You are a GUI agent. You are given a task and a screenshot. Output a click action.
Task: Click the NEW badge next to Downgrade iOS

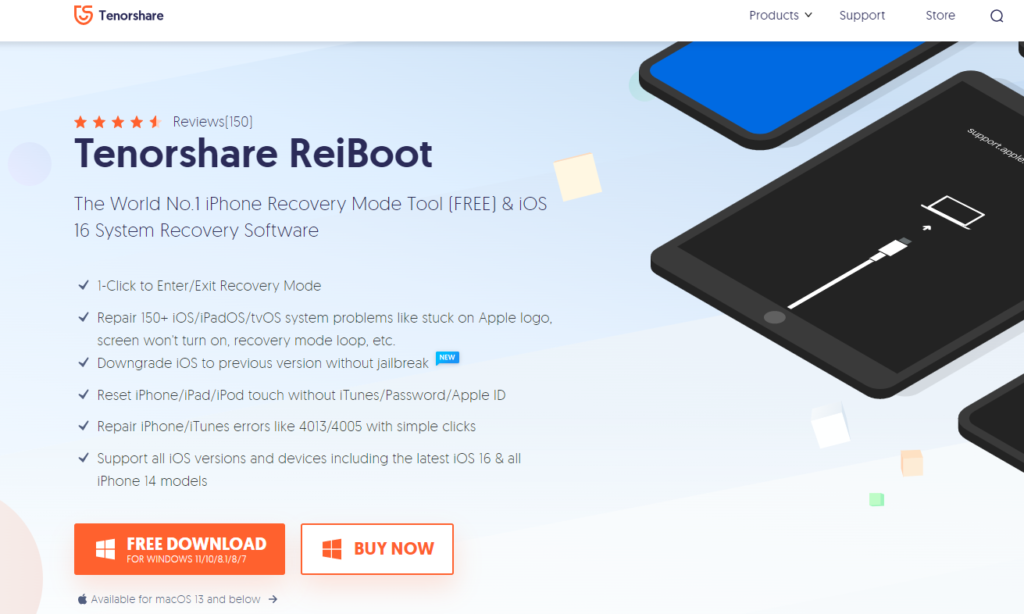(x=447, y=357)
